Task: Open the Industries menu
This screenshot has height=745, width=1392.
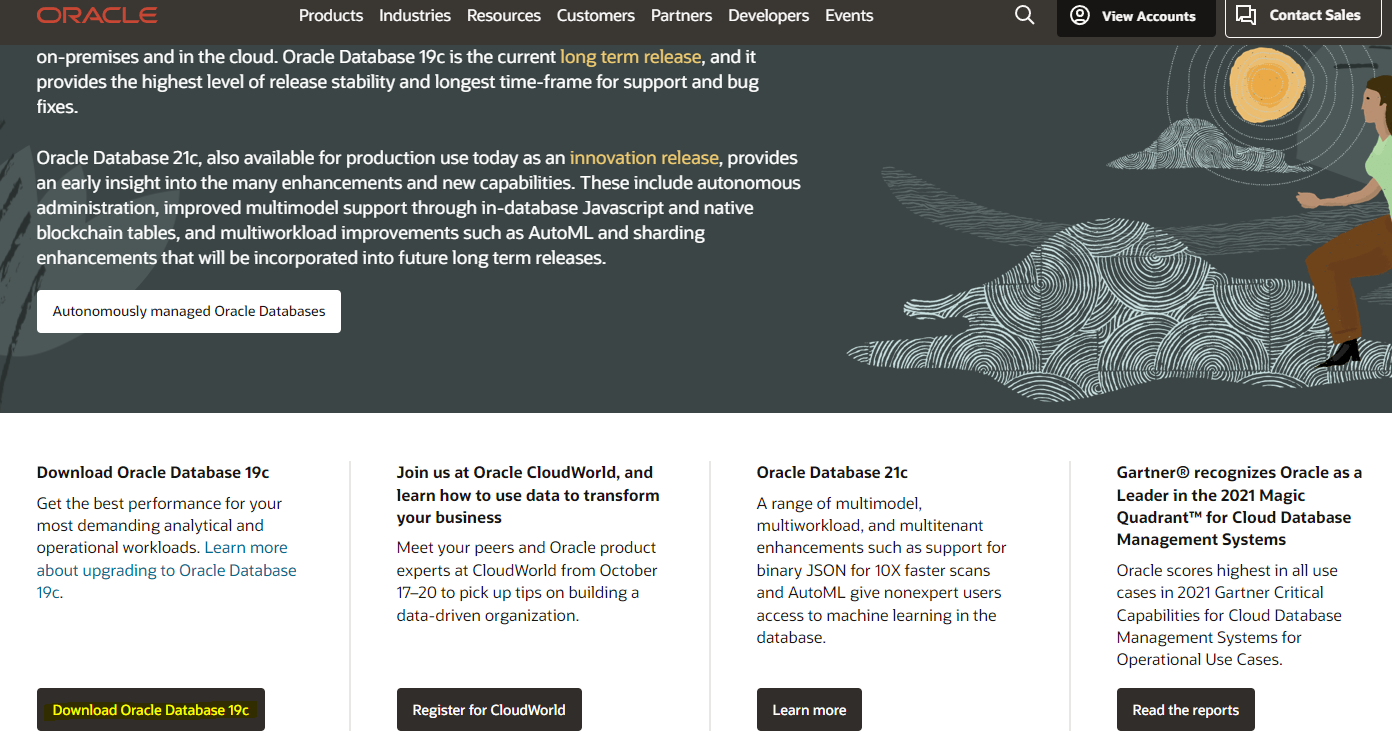Action: point(415,15)
